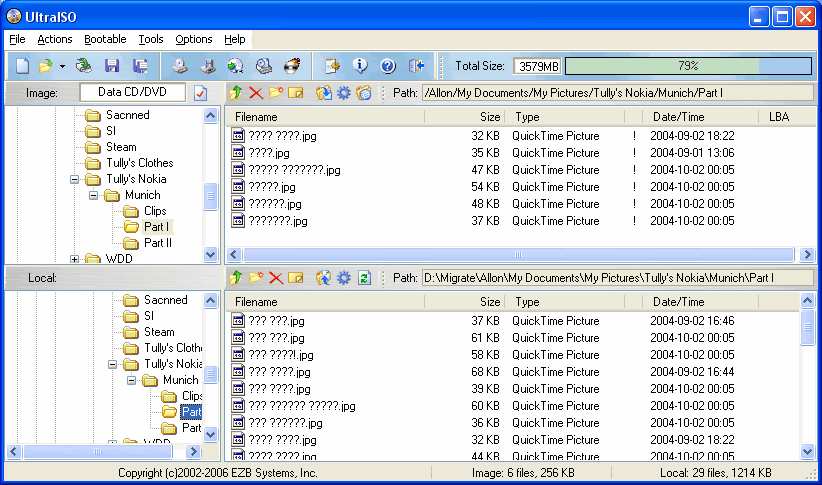Screen dimensions: 822x485
Task: Click the New image toolbar icon
Action: (x=22, y=66)
